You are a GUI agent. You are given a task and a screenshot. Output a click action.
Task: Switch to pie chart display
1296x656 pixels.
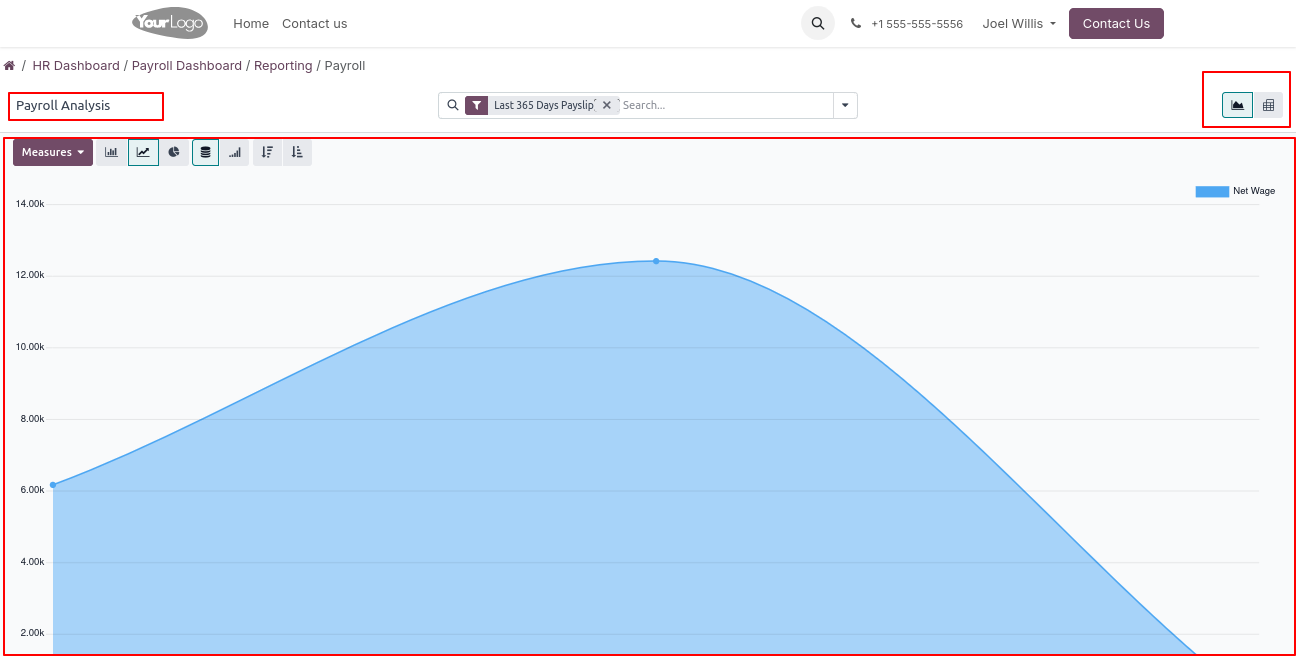174,152
